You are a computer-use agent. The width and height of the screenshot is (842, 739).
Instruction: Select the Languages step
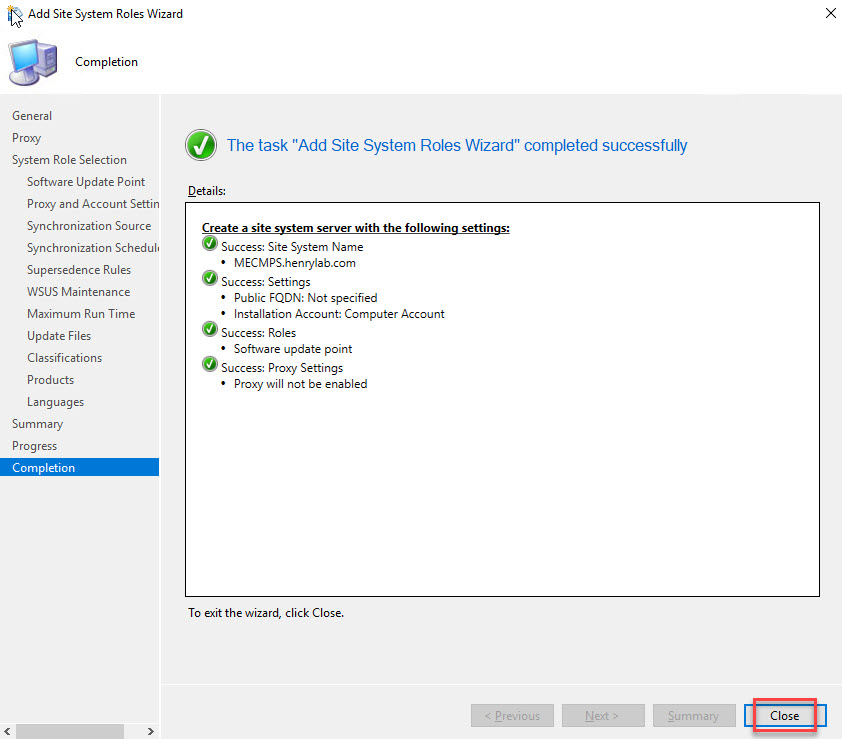[55, 402]
